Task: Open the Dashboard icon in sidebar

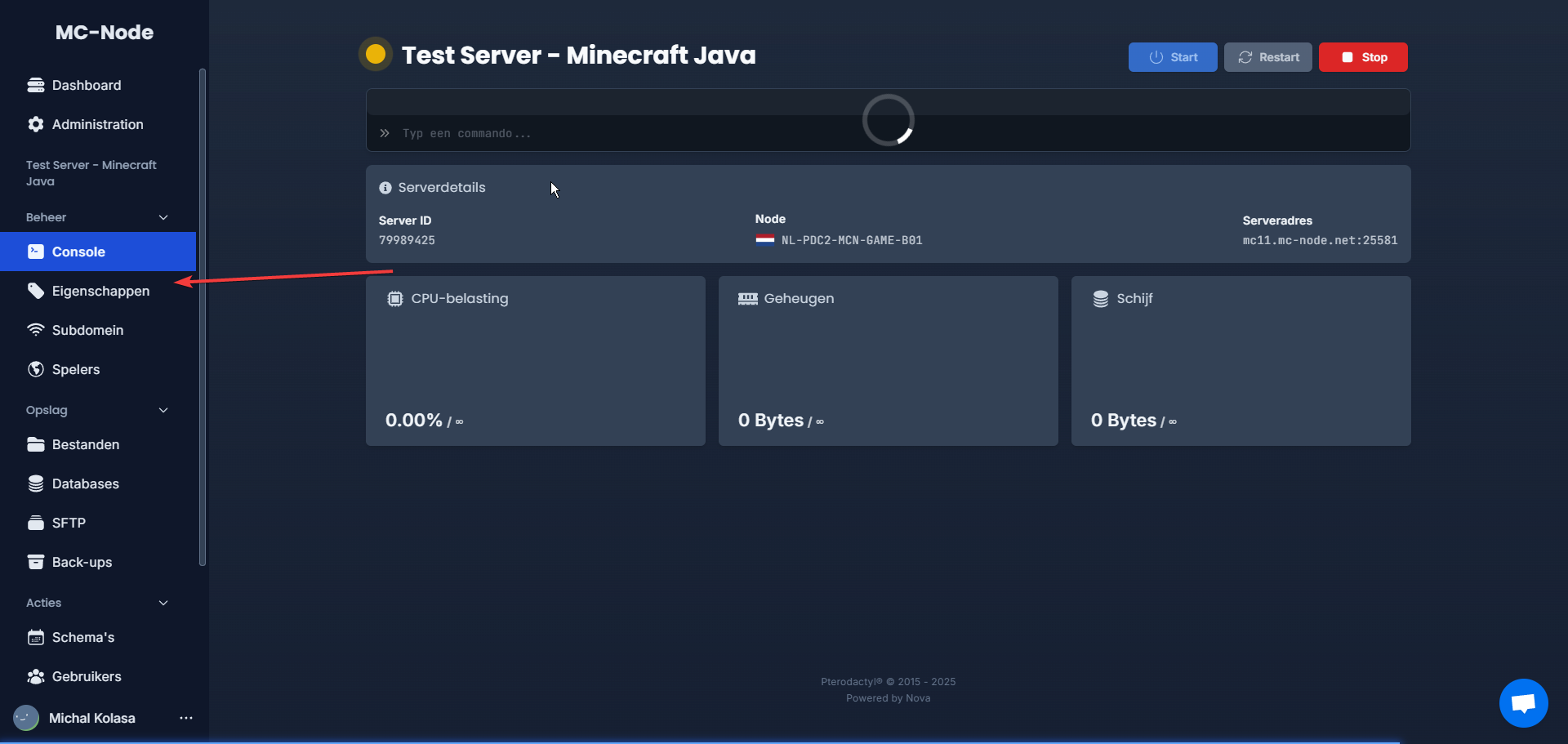Action: 36,85
